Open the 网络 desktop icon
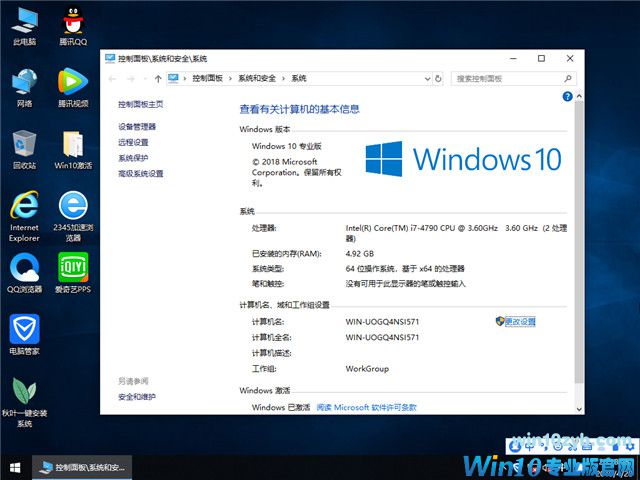The width and height of the screenshot is (640, 480). tap(24, 87)
